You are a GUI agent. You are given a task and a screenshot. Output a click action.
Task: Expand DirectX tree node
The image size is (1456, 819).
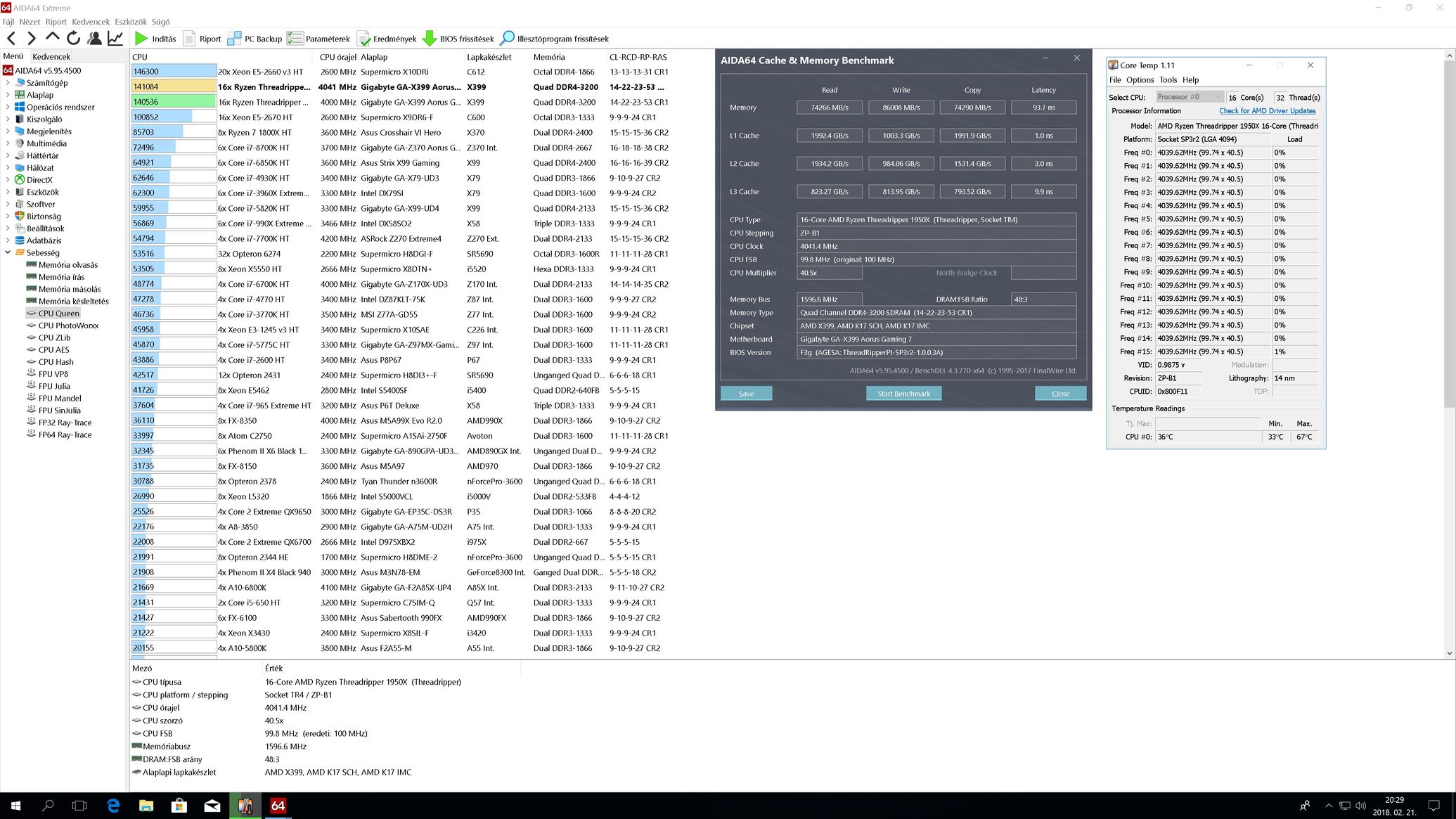click(8, 180)
